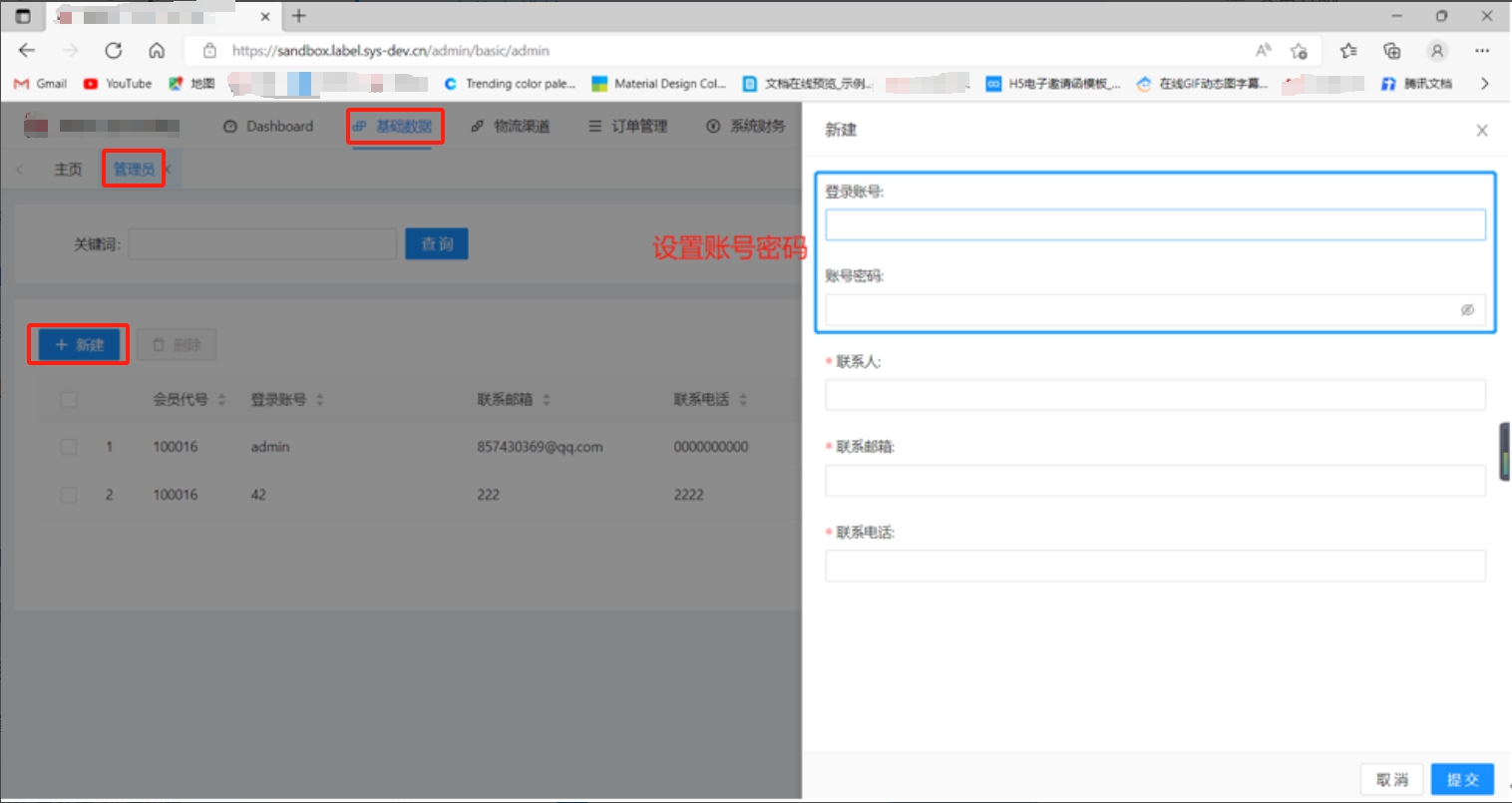The height and width of the screenshot is (803, 1512).
Task: Check the row checkbox for admin
Action: [x=69, y=447]
